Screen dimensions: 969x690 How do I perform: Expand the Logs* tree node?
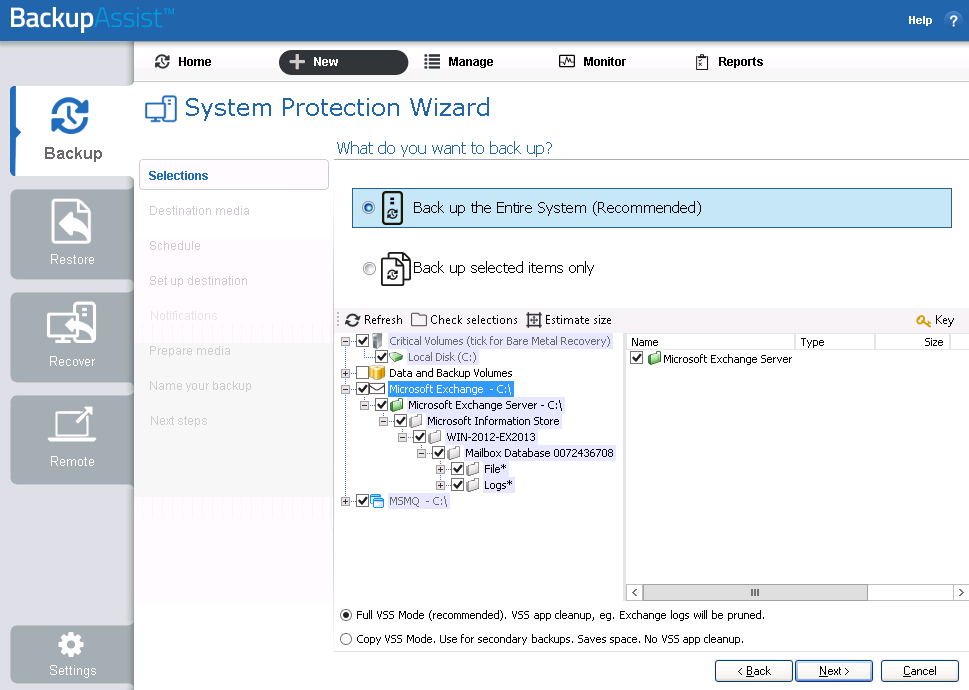tap(441, 486)
